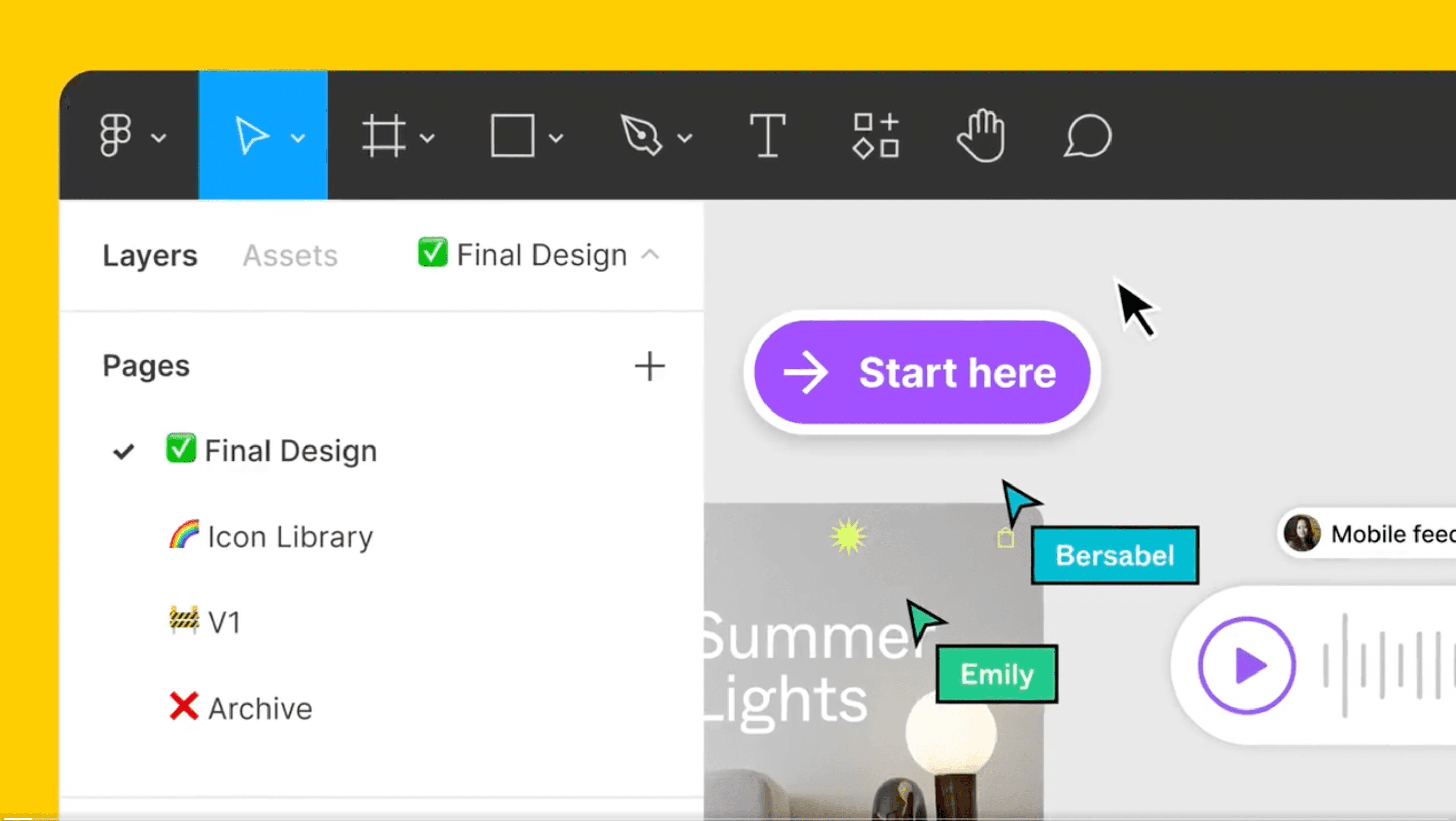Screen dimensions: 1456x821
Task: Expand the Figma main menu chevron
Action: click(x=159, y=138)
